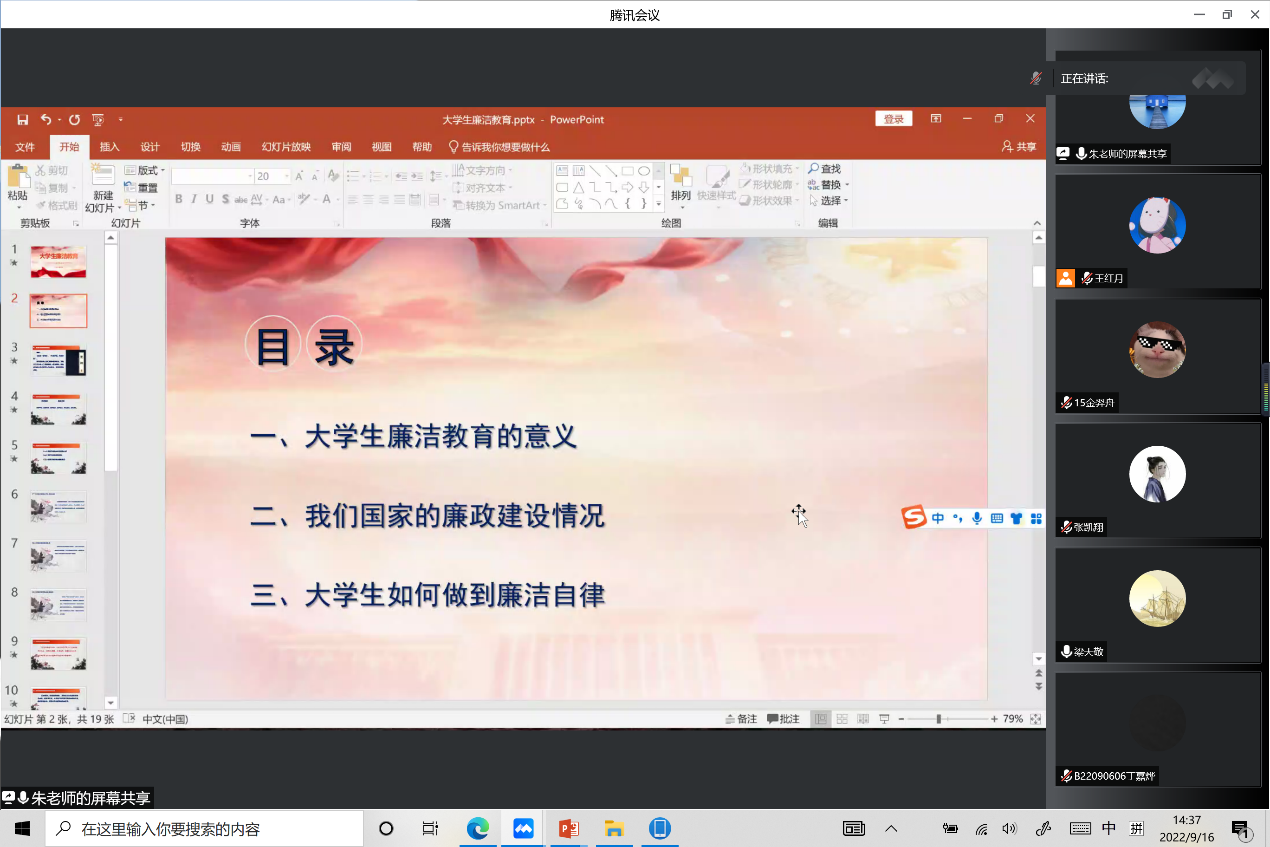Open PowerPoint from the Windows taskbar
The height and width of the screenshot is (847, 1270).
[569, 828]
